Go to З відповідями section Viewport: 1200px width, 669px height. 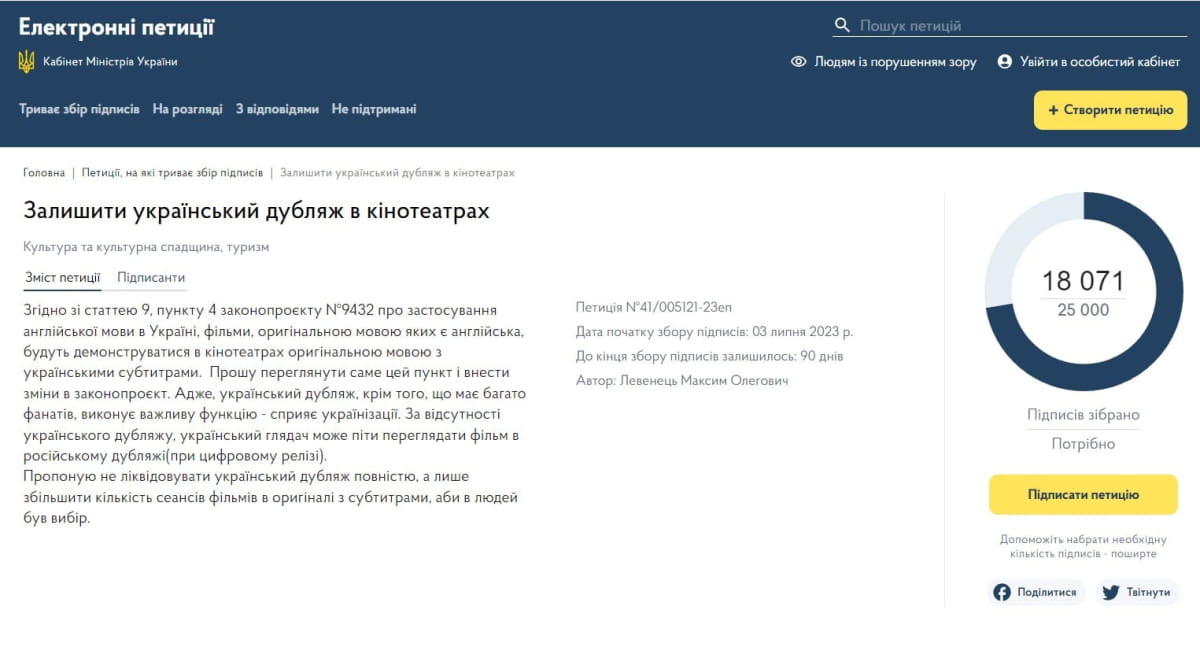tap(277, 109)
